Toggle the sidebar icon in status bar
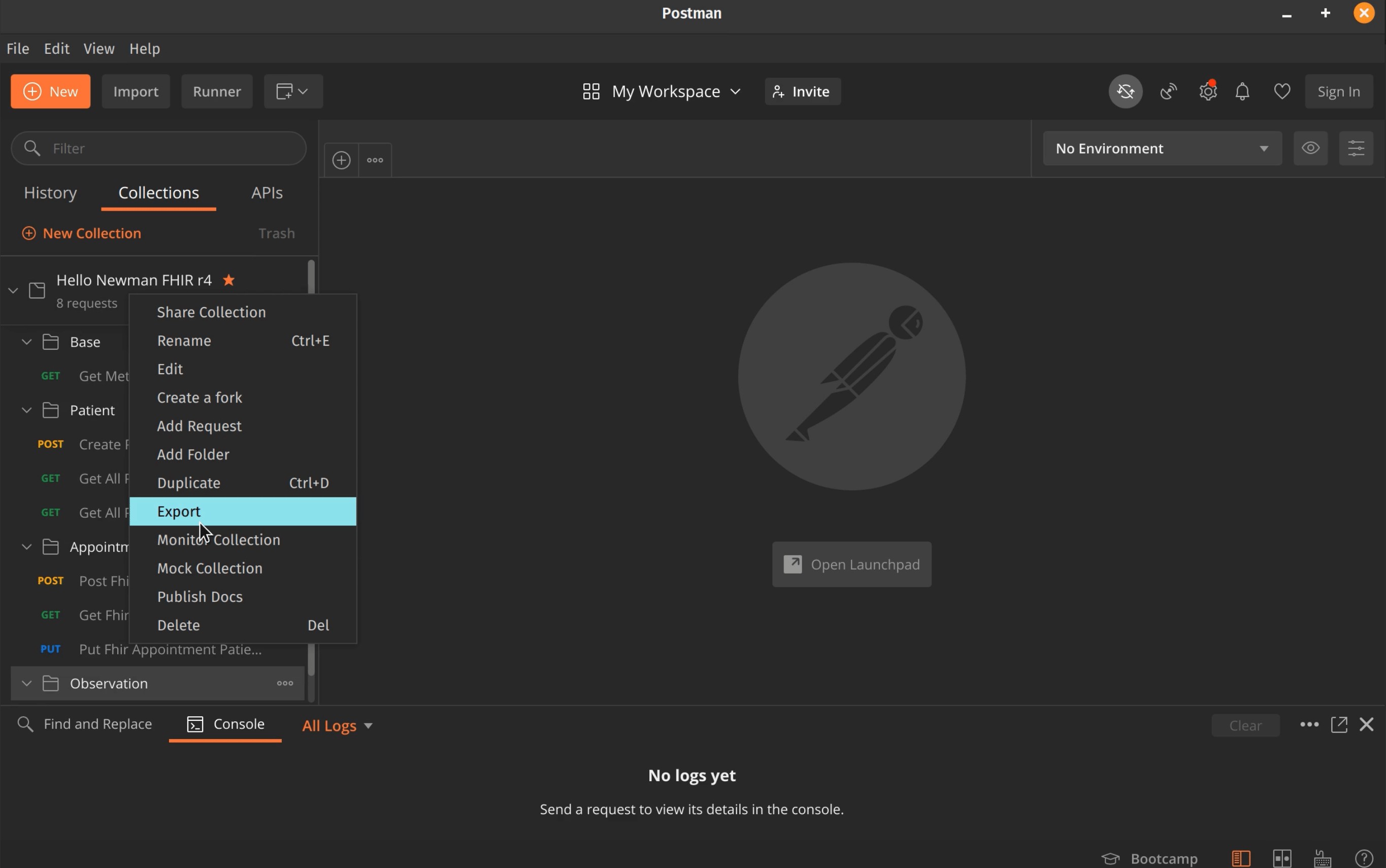This screenshot has width=1386, height=868. coord(1241,858)
